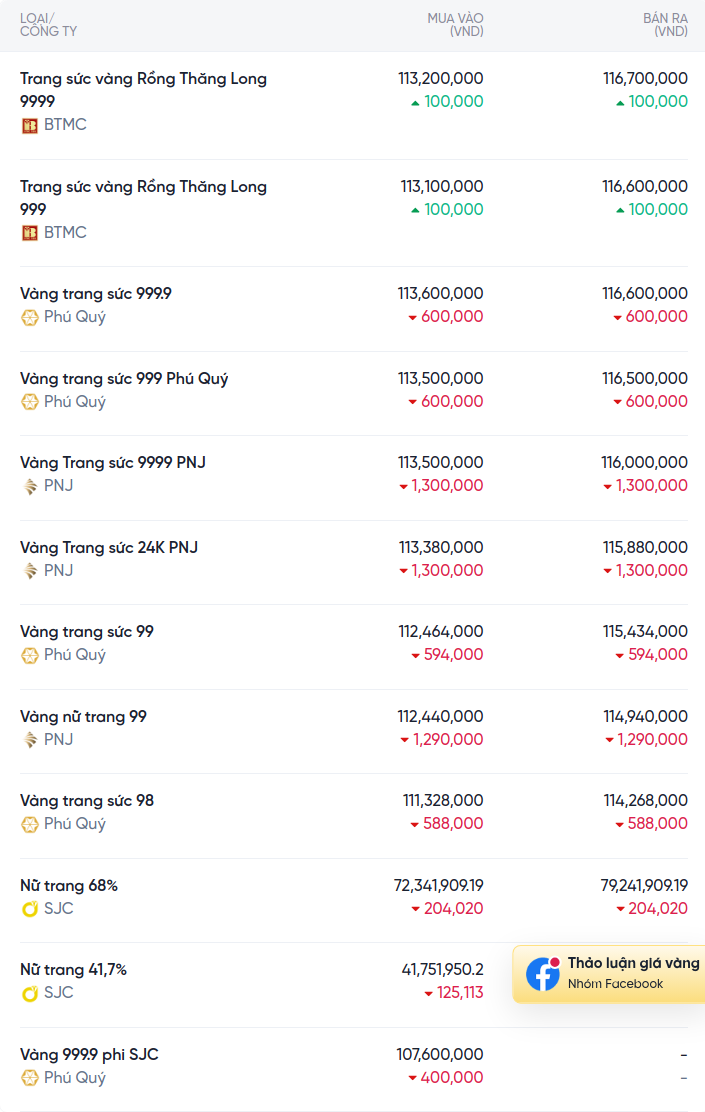Select the Vàng trang sức 999 Phú Quý title
The width and height of the screenshot is (705, 1112).
click(x=124, y=379)
